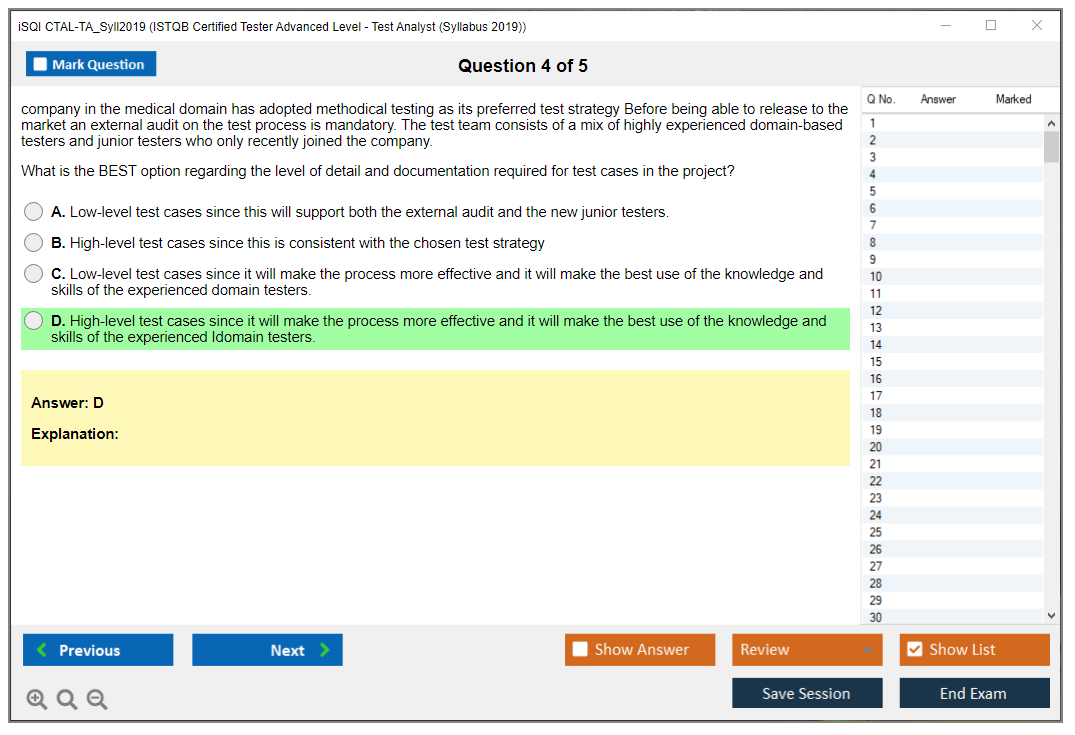Viewport: 1075px width, 735px height.
Task: Go to the Next question
Action: [267, 650]
